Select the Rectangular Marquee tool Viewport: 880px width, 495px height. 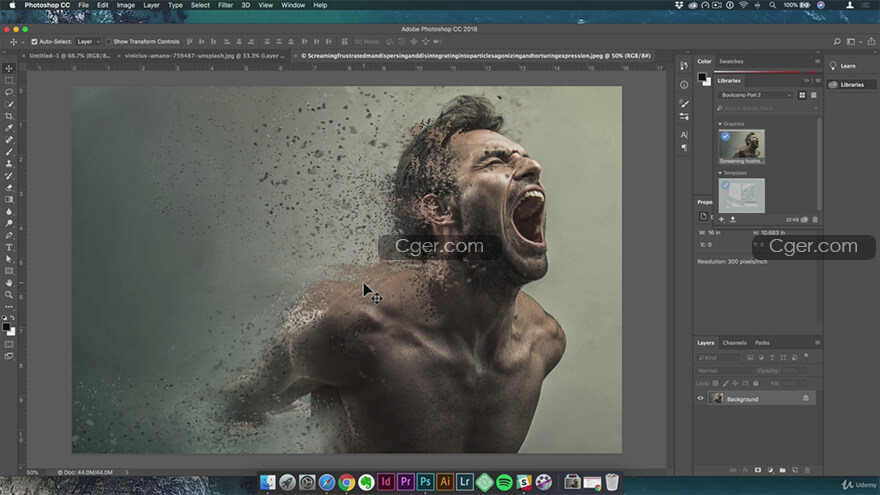[8, 80]
